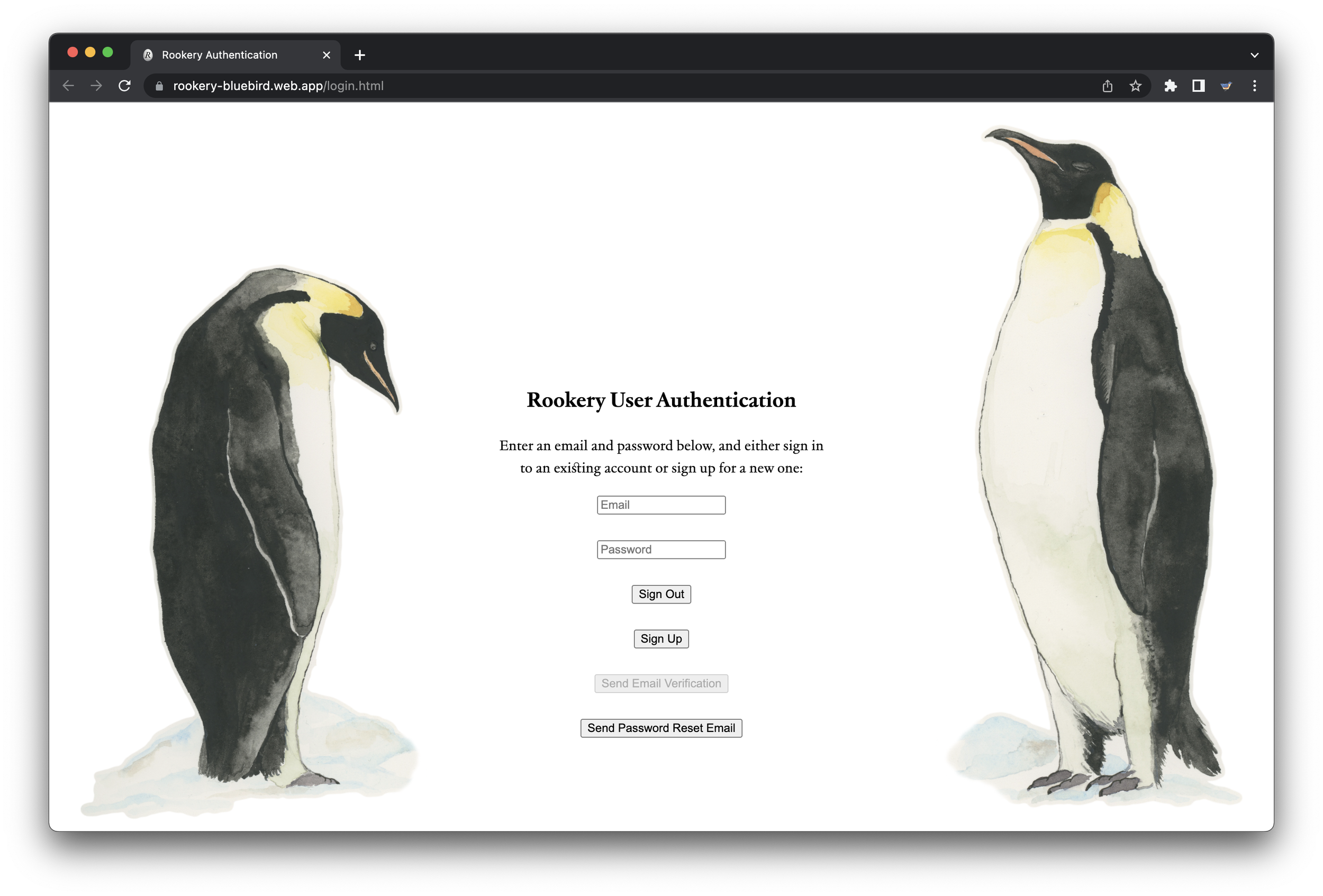Screen dimensions: 1323x896
Task: Open Chrome three-dot menu
Action: click(x=1254, y=86)
